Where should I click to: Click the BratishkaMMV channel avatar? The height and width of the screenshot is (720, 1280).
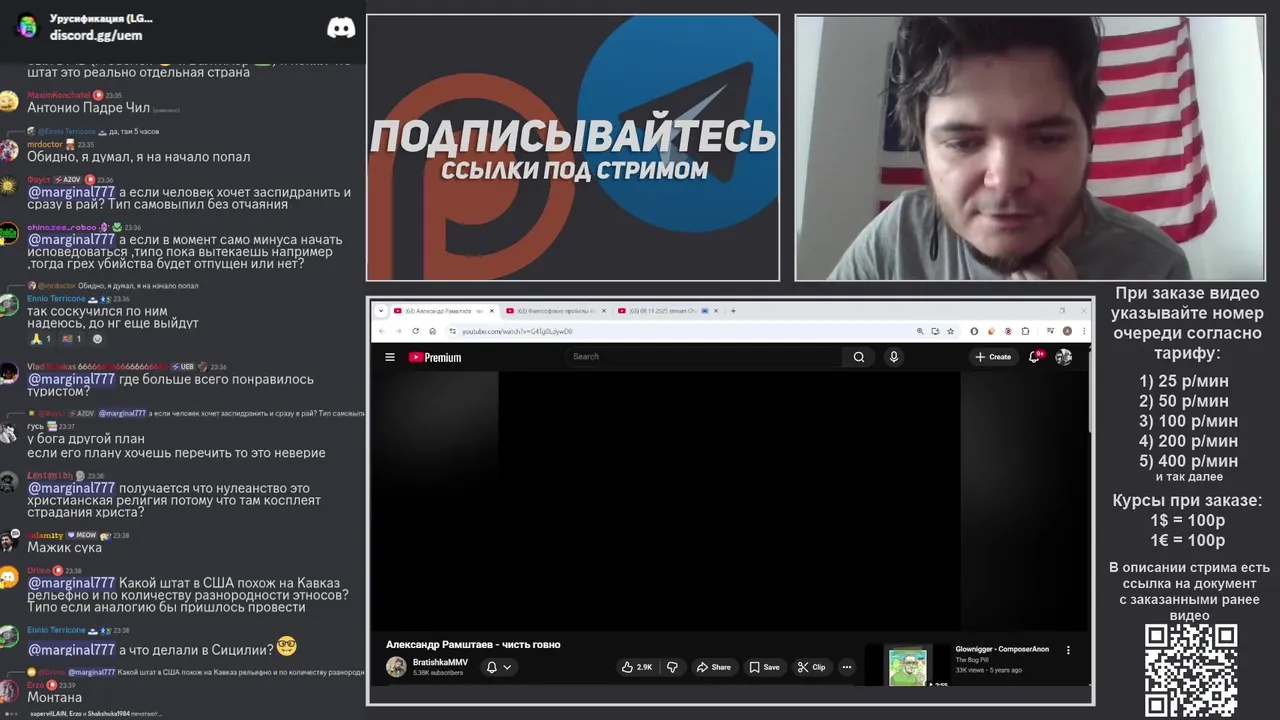[x=396, y=667]
